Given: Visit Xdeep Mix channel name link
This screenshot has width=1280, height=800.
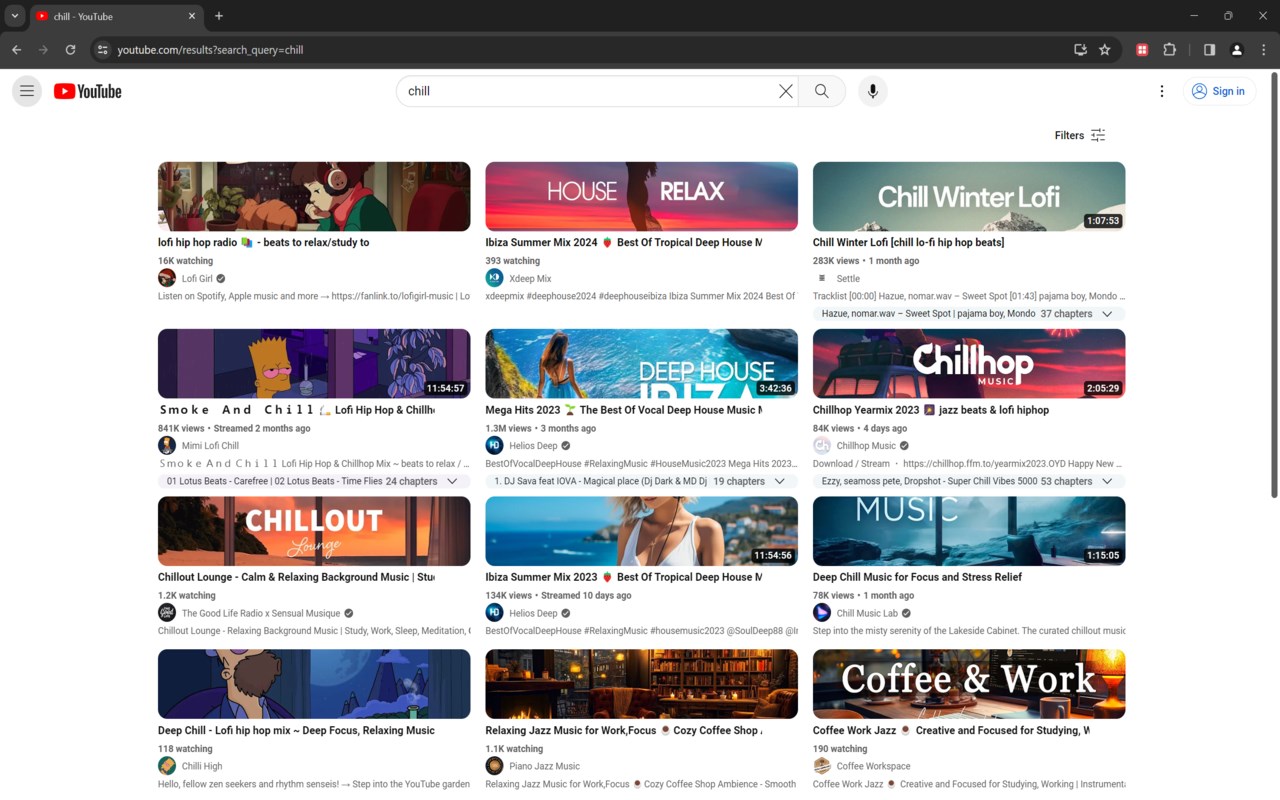Looking at the screenshot, I should [x=530, y=279].
